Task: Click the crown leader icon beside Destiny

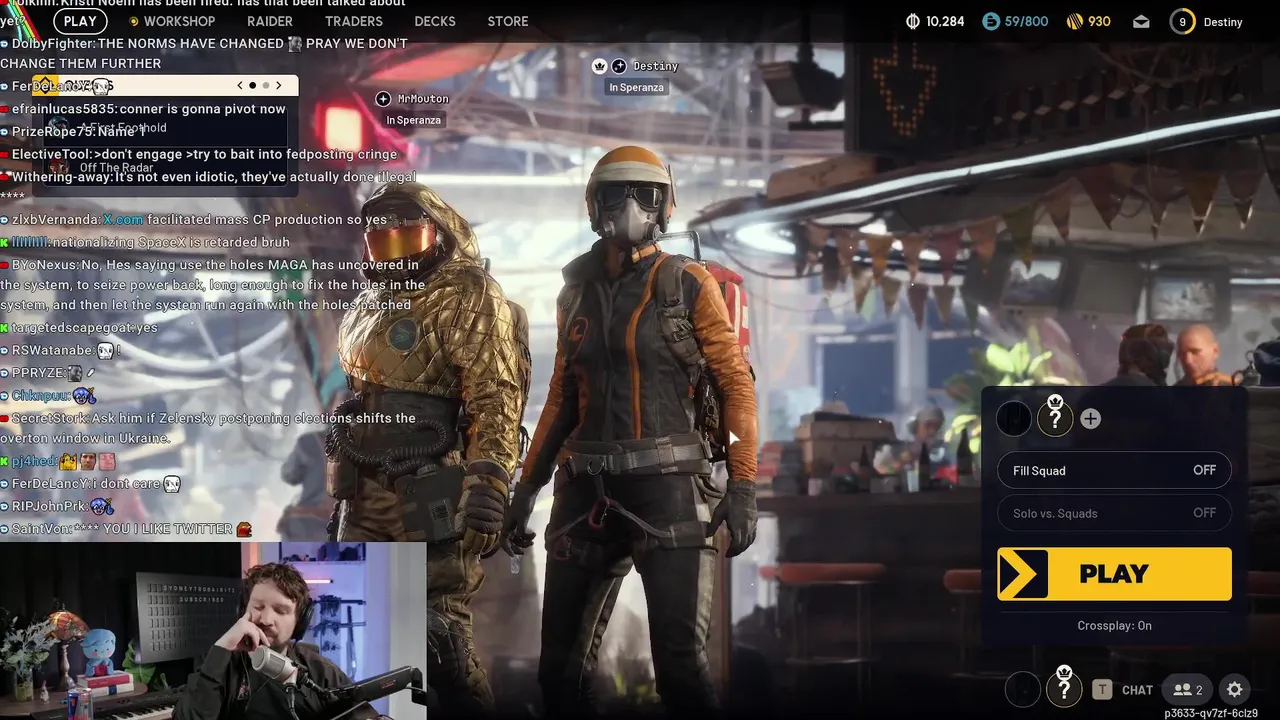Action: click(x=600, y=66)
